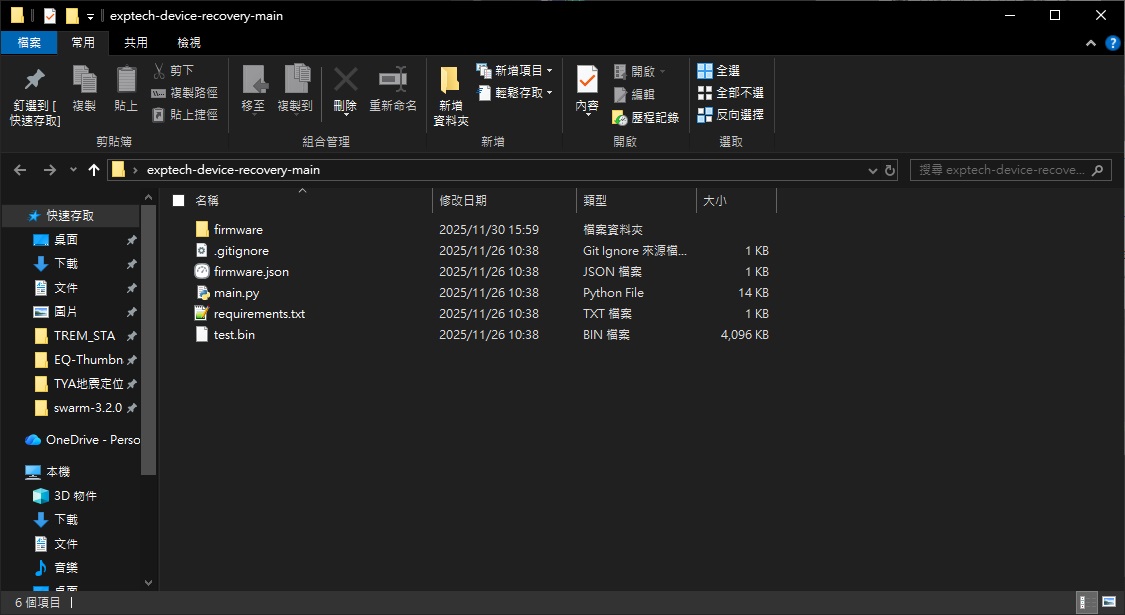The height and width of the screenshot is (615, 1125).
Task: Expand the New item dropdown
Action: 517,71
